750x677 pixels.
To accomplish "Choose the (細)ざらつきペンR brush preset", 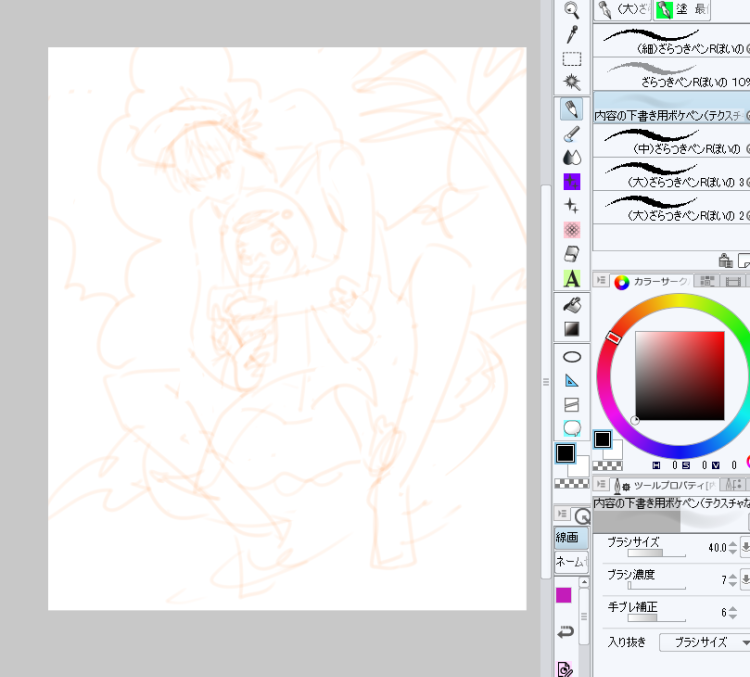I will [x=672, y=40].
